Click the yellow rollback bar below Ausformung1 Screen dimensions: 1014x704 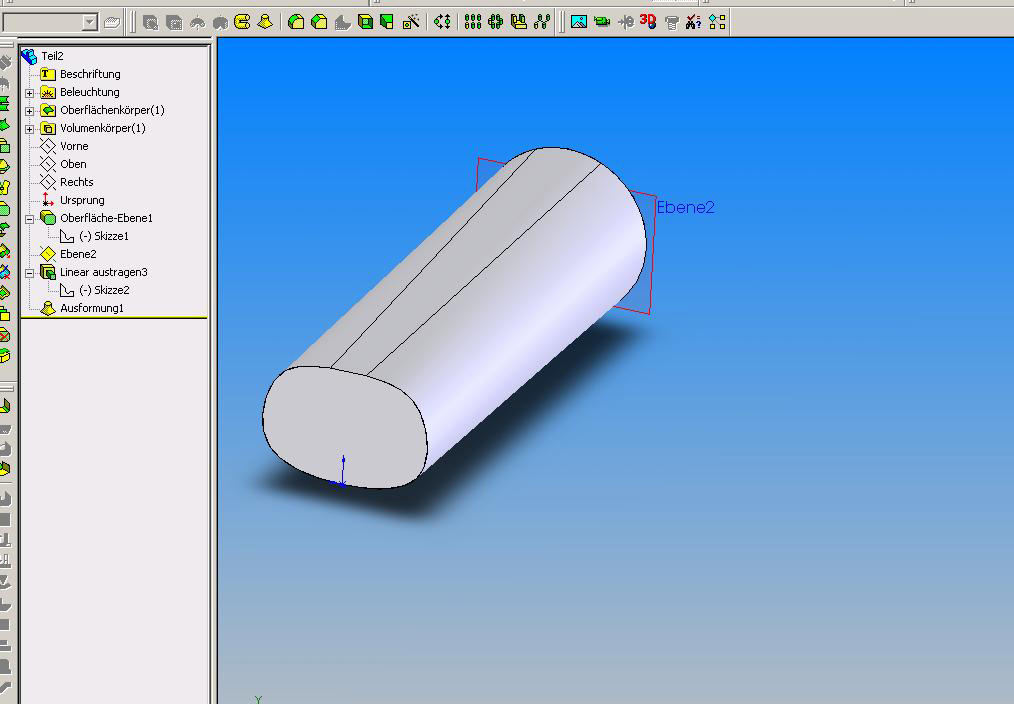114,317
